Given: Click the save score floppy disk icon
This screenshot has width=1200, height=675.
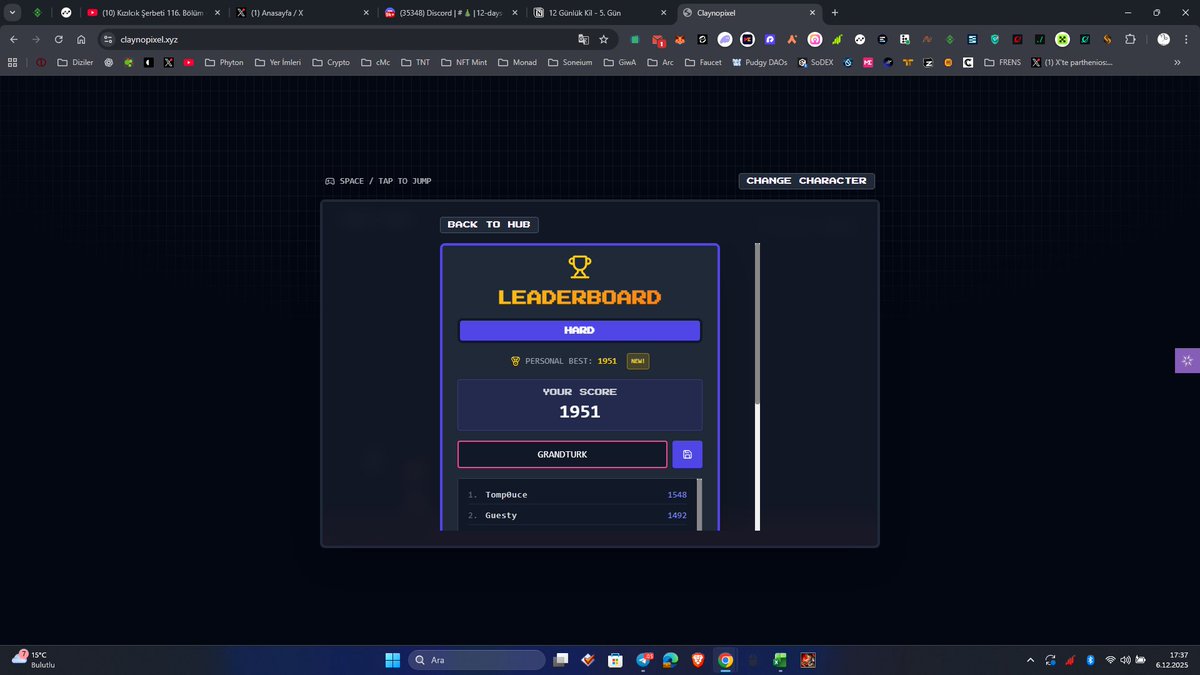Looking at the screenshot, I should coord(687,454).
